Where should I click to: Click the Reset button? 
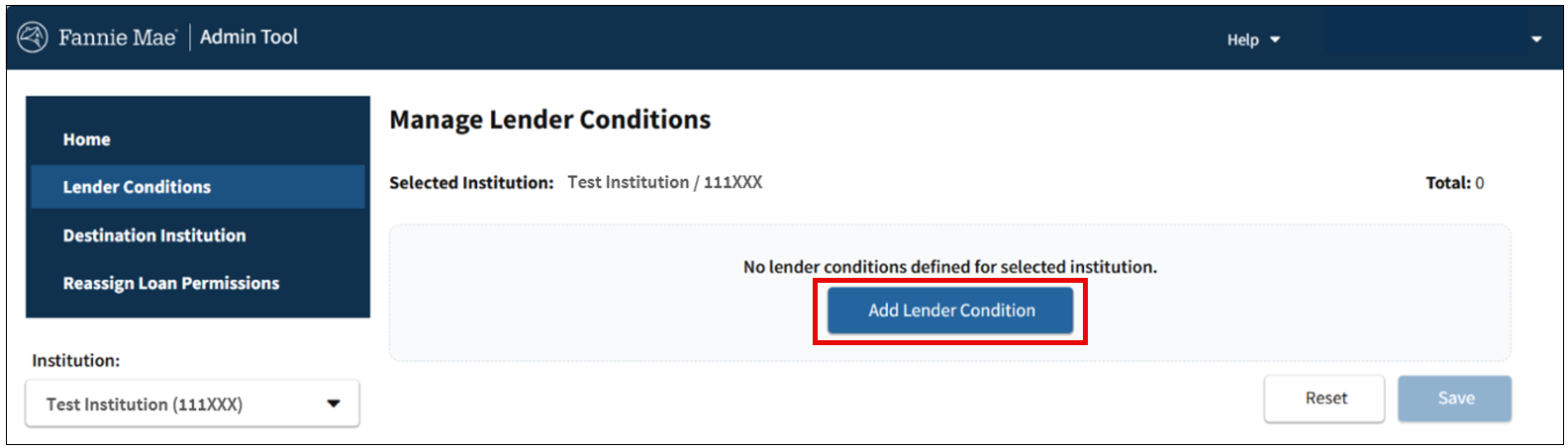[x=1324, y=399]
